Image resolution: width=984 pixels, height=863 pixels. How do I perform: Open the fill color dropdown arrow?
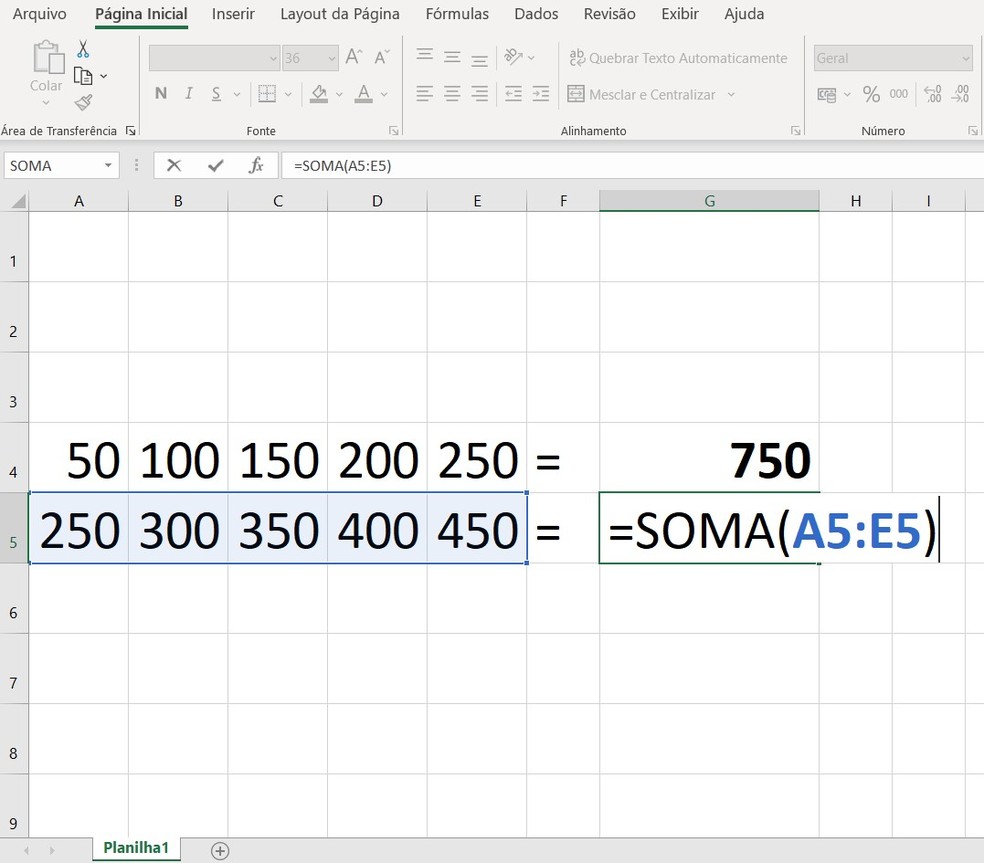pyautogui.click(x=337, y=94)
